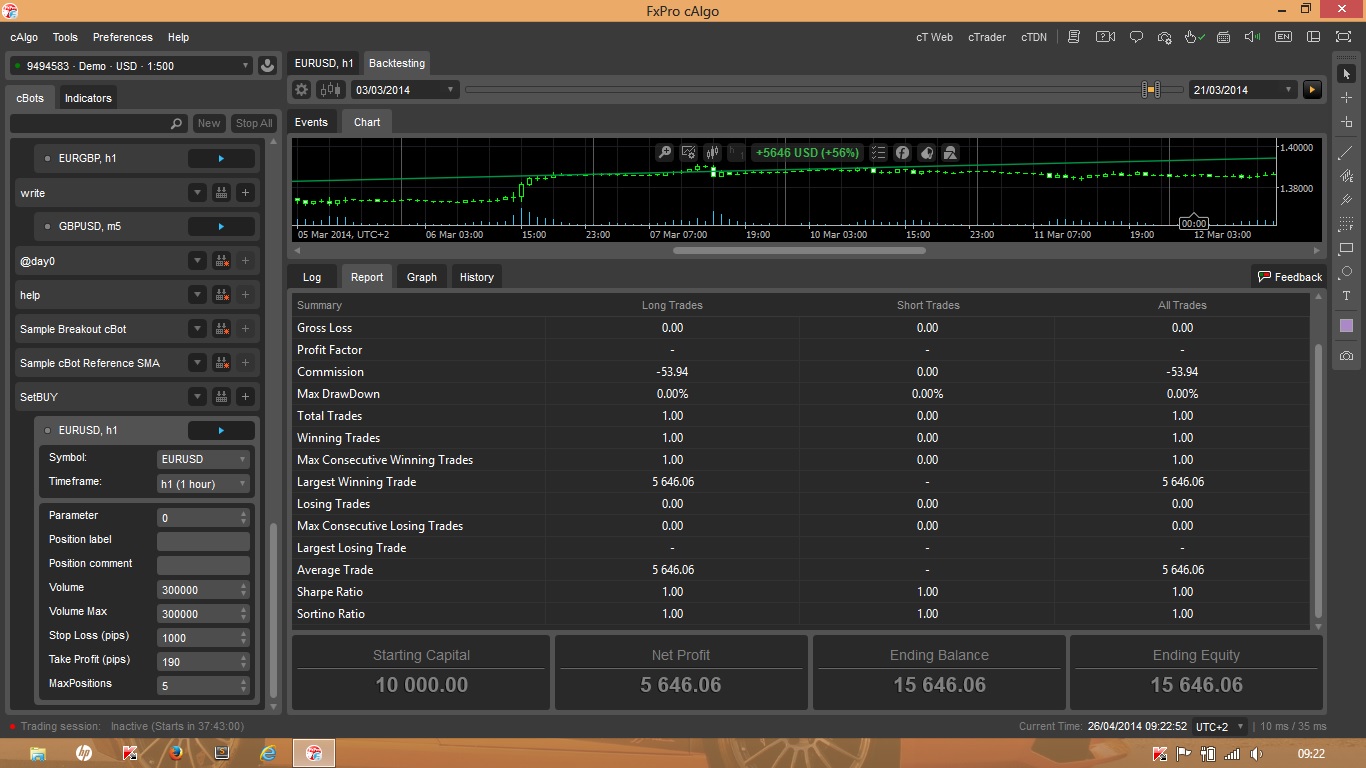The width and height of the screenshot is (1366, 768).
Task: Select the text annotation tool
Action: [1346, 296]
